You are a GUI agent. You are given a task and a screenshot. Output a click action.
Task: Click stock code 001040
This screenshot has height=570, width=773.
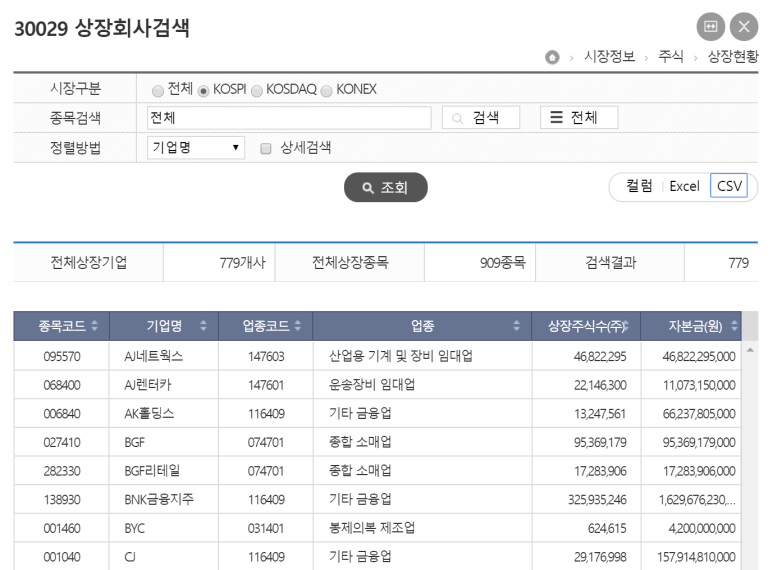pos(62,557)
